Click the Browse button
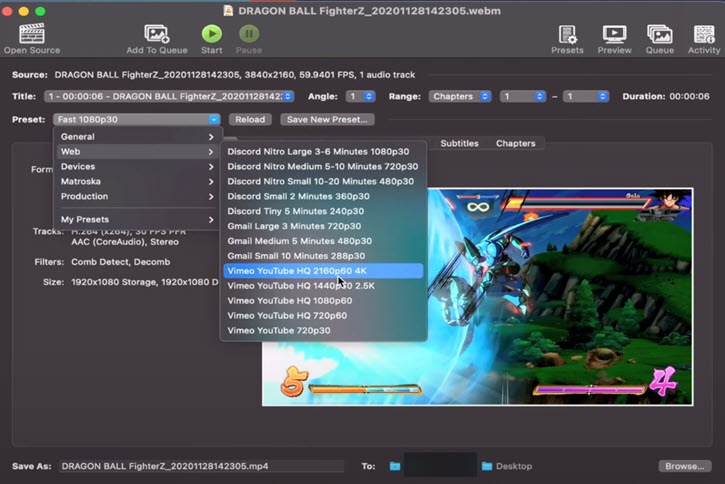 tap(685, 466)
